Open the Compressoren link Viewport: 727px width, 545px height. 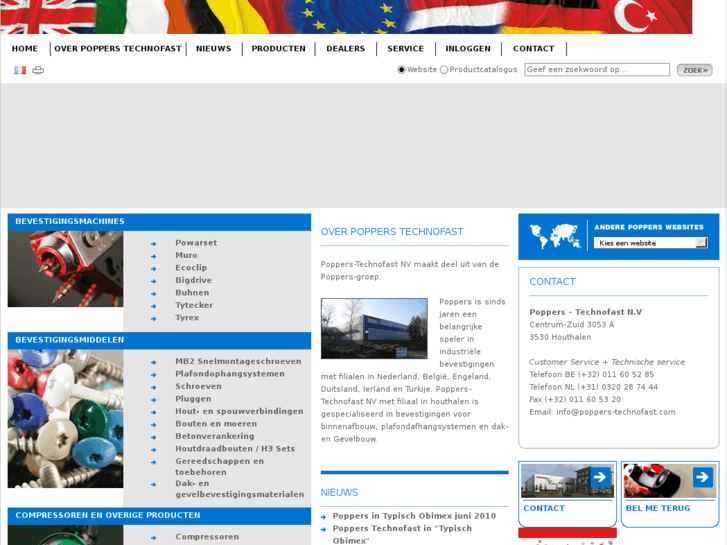207,537
